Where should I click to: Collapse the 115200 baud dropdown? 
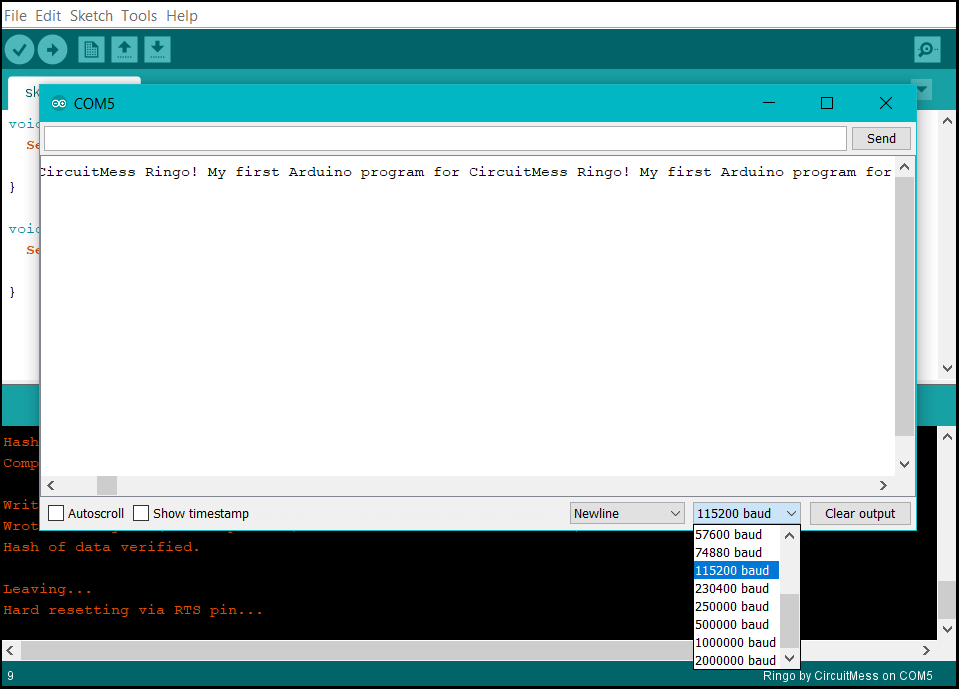coord(747,513)
